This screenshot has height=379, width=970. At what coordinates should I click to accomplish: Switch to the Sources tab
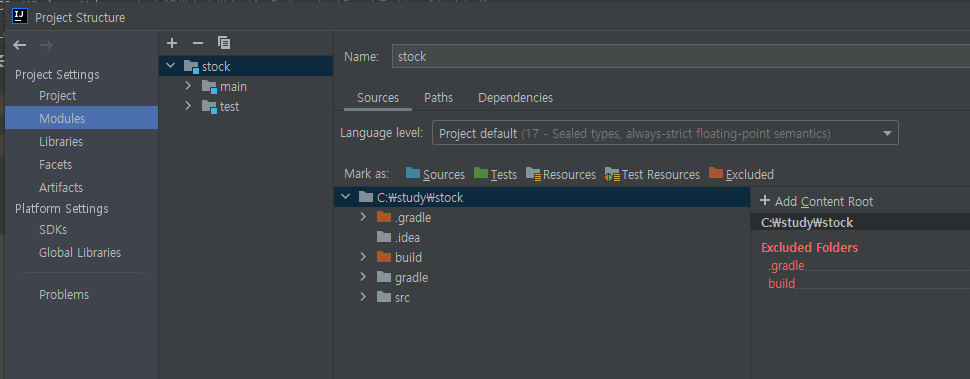point(378,98)
